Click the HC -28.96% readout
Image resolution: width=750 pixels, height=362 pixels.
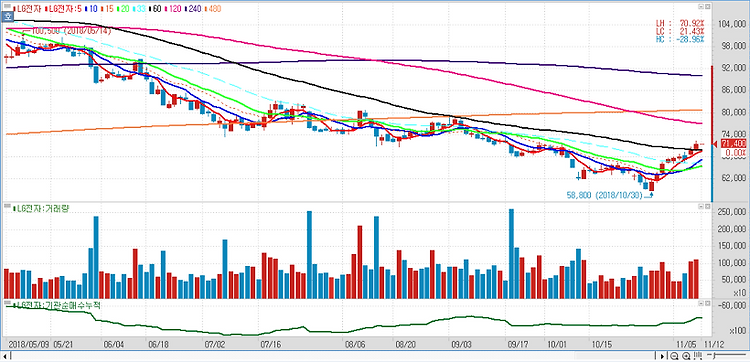click(x=680, y=39)
